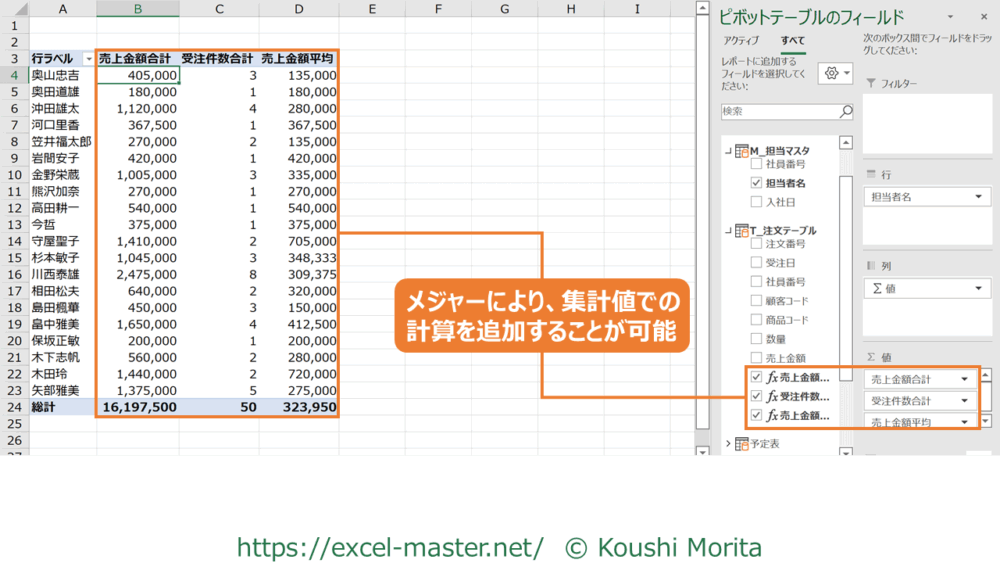Screen dimensions: 1000x563
Task: Click the select-all corner of the worksheet
Action: [x=14, y=9]
